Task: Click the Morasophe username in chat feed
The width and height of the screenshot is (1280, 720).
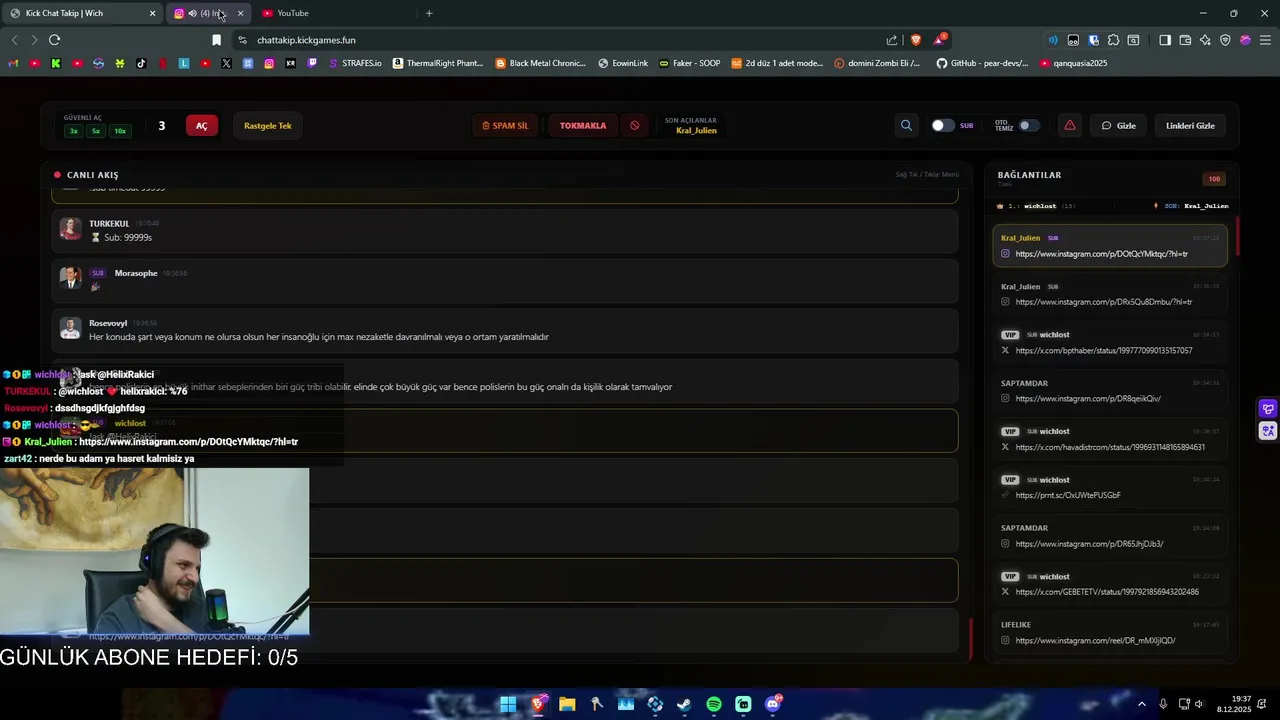Action: pos(136,273)
